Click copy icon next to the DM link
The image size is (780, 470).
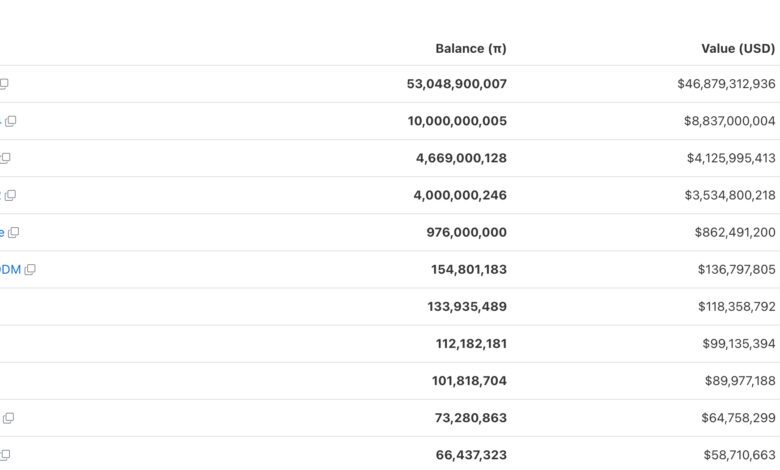coord(30,269)
